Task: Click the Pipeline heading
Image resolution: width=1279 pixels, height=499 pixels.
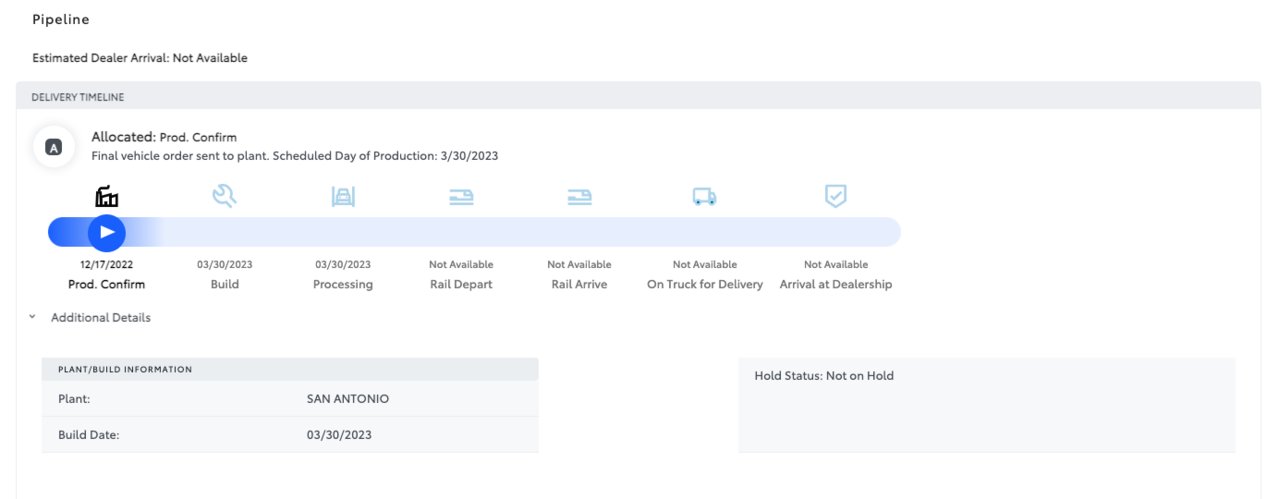Action: 61,20
